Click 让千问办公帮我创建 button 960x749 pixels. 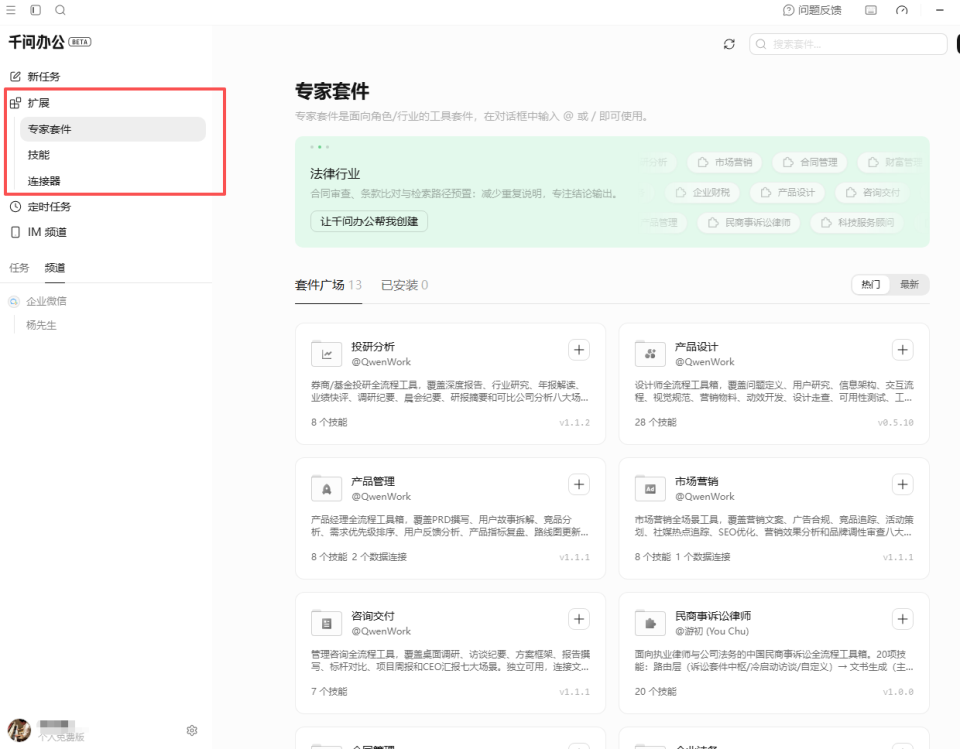click(x=369, y=221)
